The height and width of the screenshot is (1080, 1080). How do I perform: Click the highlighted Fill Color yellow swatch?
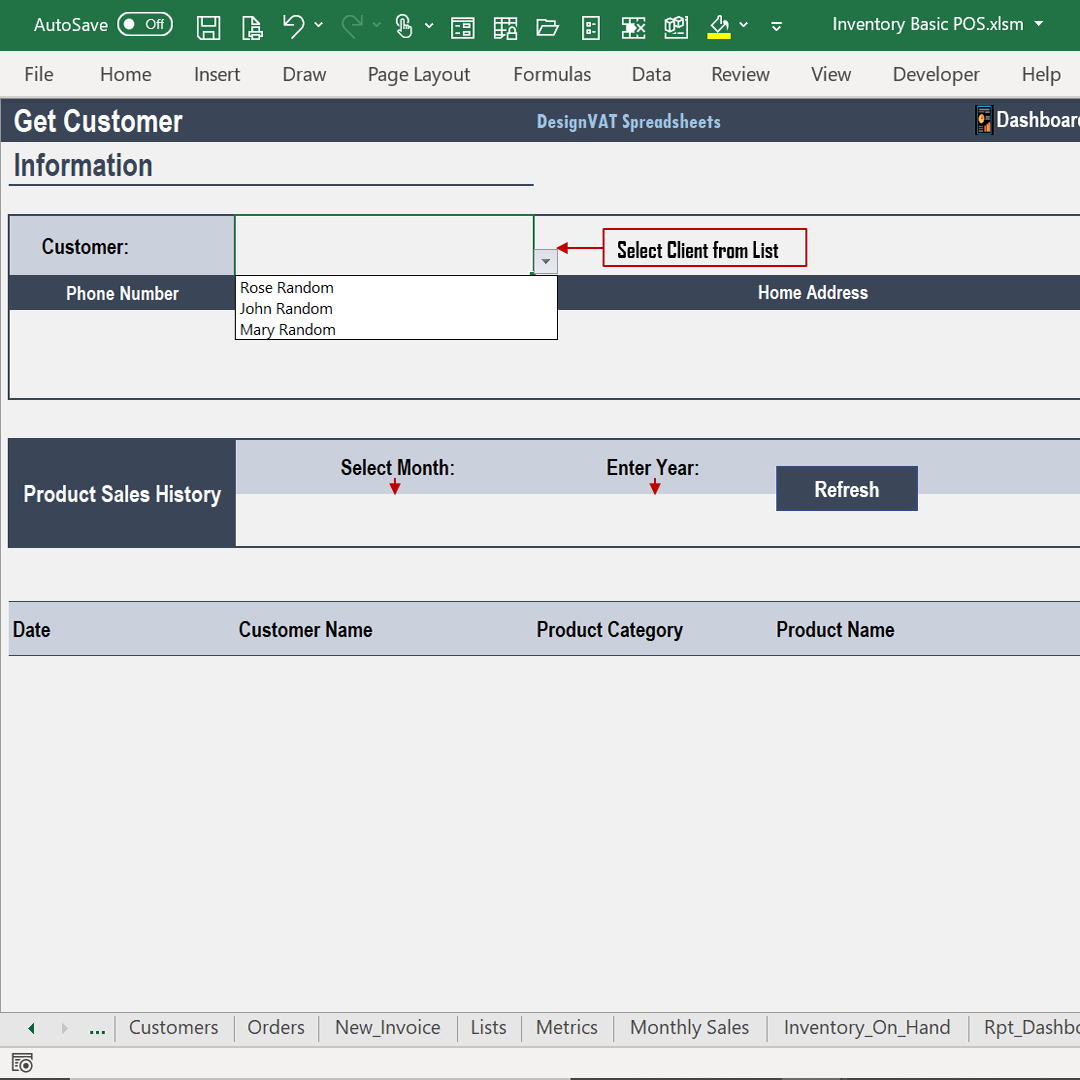click(x=718, y=34)
